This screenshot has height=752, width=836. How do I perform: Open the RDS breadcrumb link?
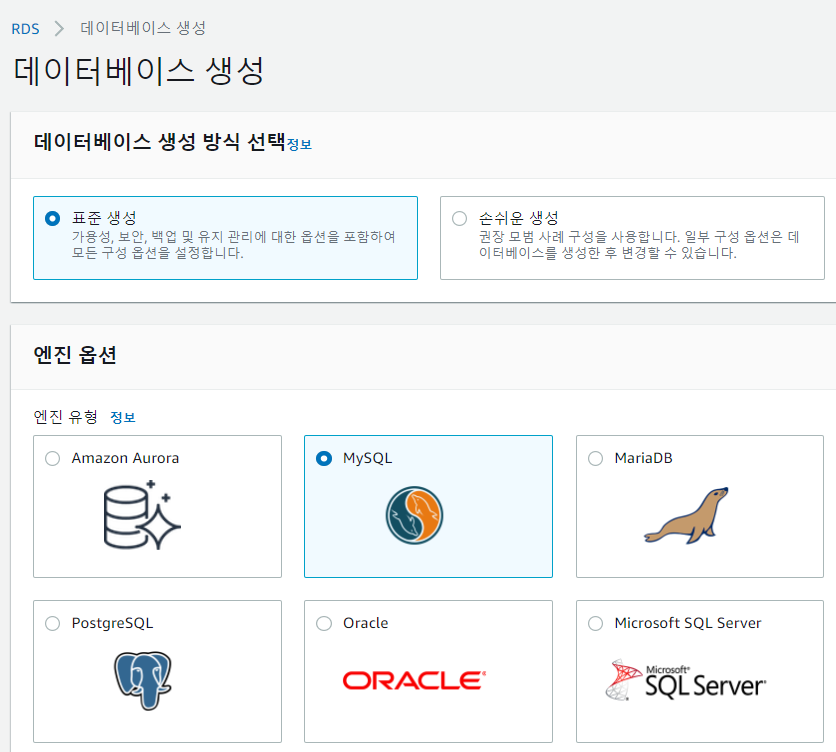coord(25,29)
